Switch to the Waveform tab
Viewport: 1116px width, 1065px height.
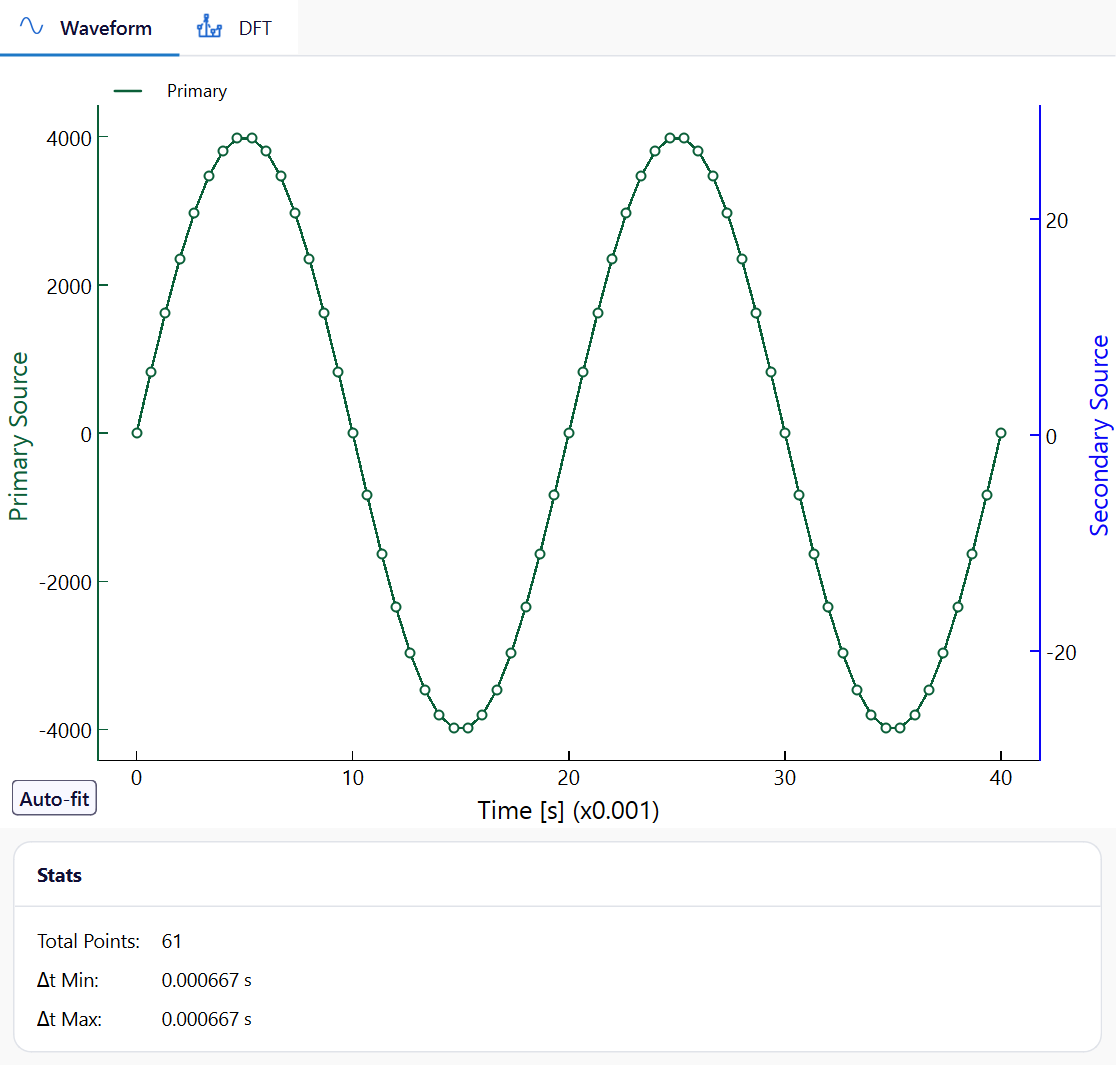tap(90, 28)
